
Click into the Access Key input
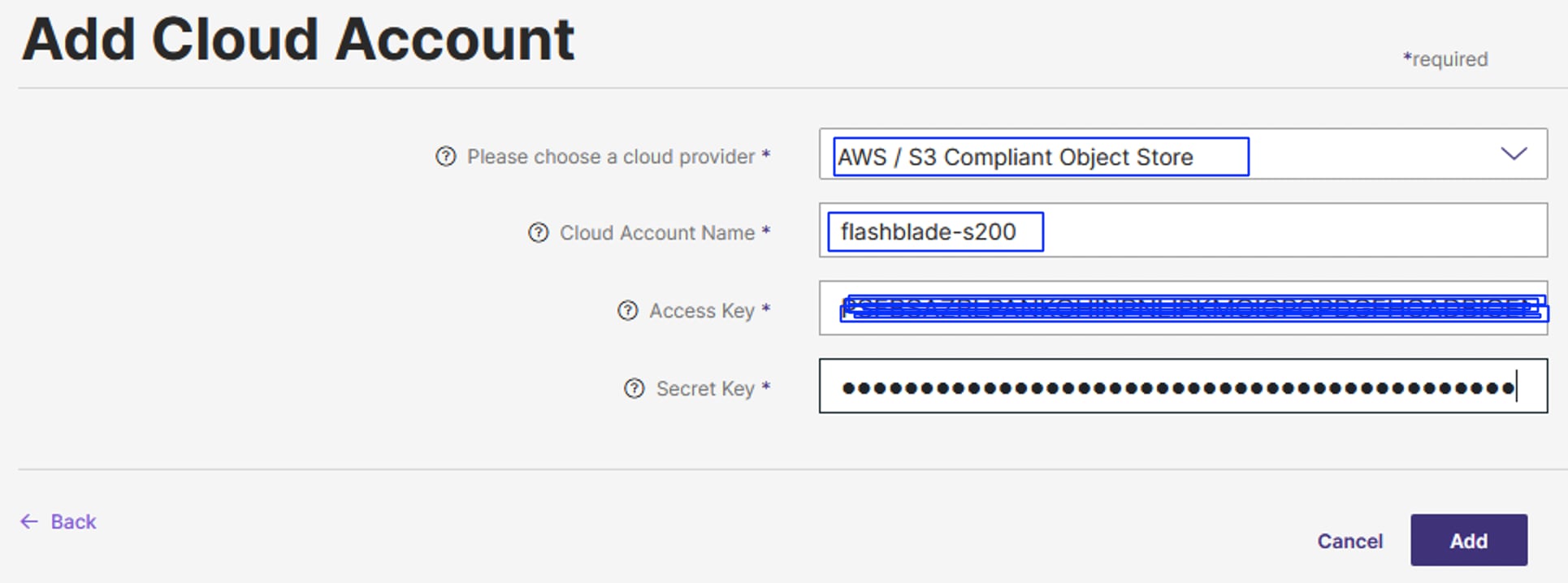(1191, 309)
